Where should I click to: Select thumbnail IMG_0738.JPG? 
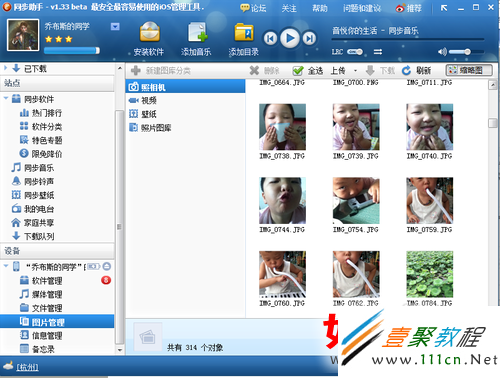point(282,127)
